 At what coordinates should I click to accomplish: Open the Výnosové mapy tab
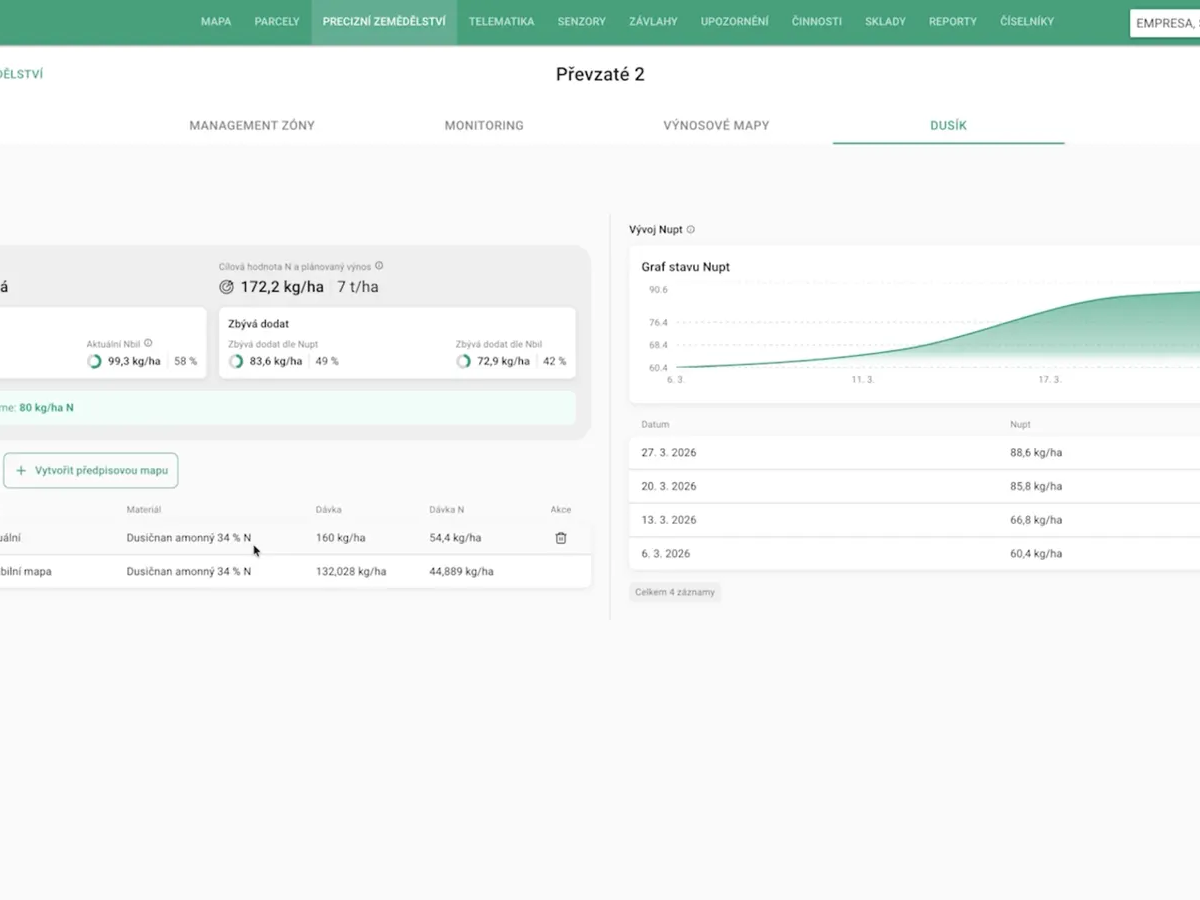point(716,126)
